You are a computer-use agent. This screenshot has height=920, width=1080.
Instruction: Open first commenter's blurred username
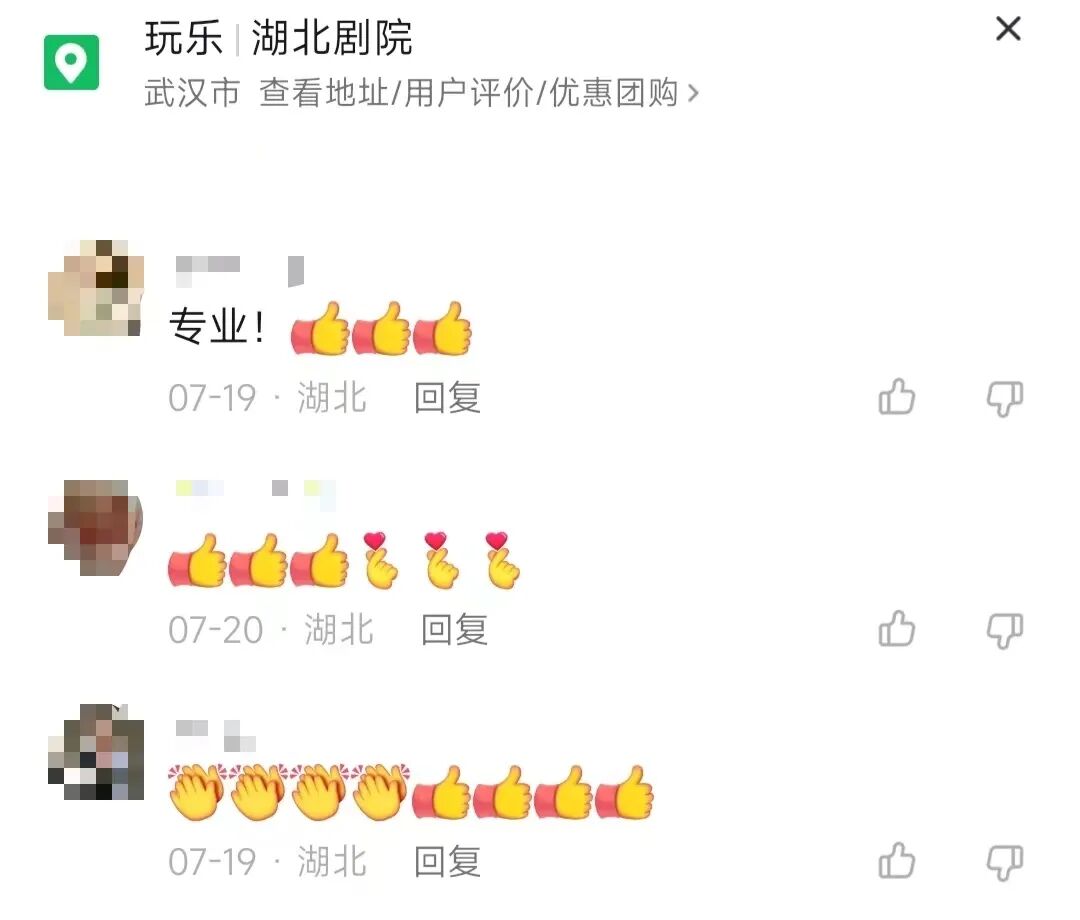click(x=239, y=271)
